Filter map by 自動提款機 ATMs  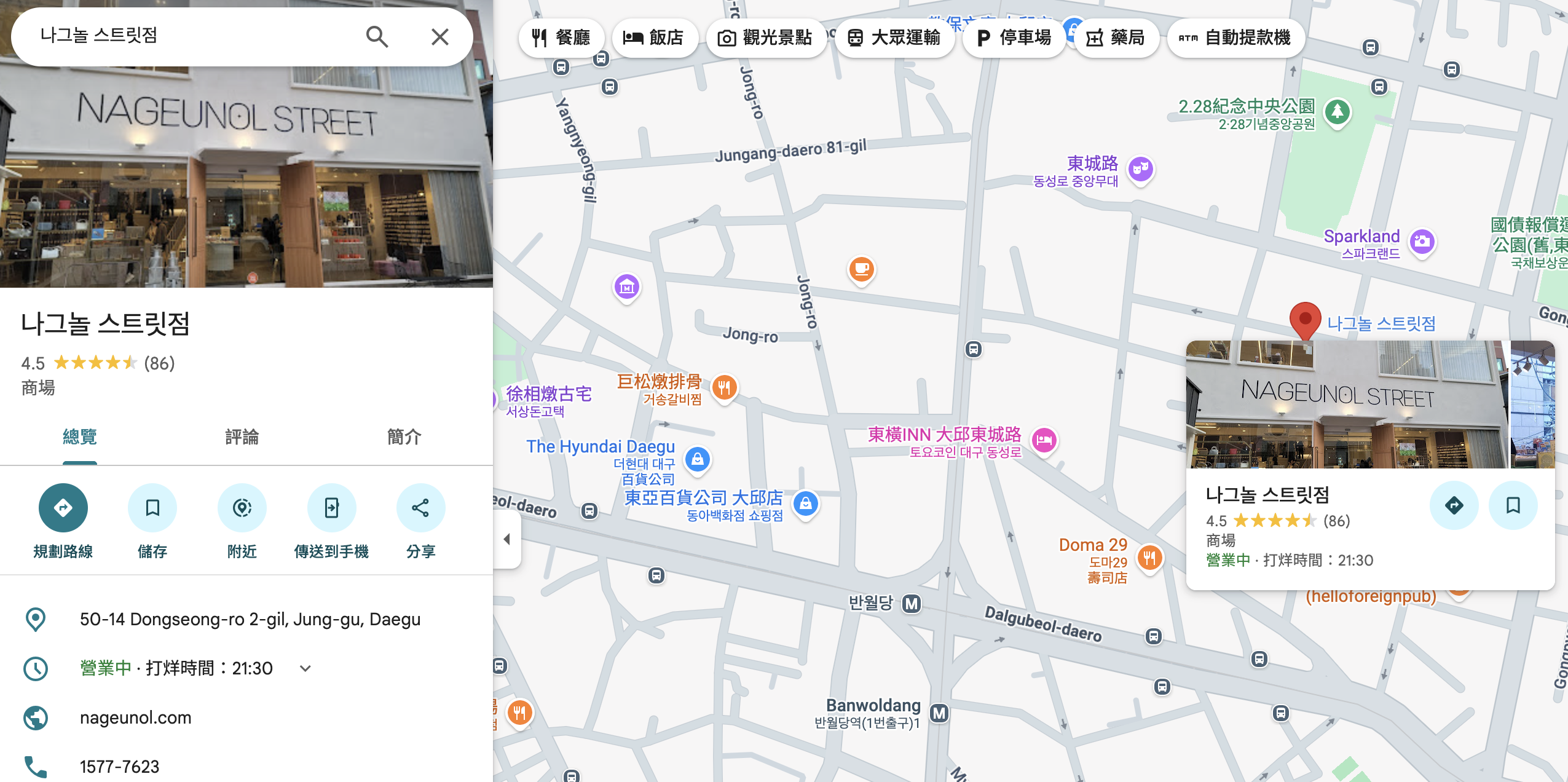click(1236, 38)
